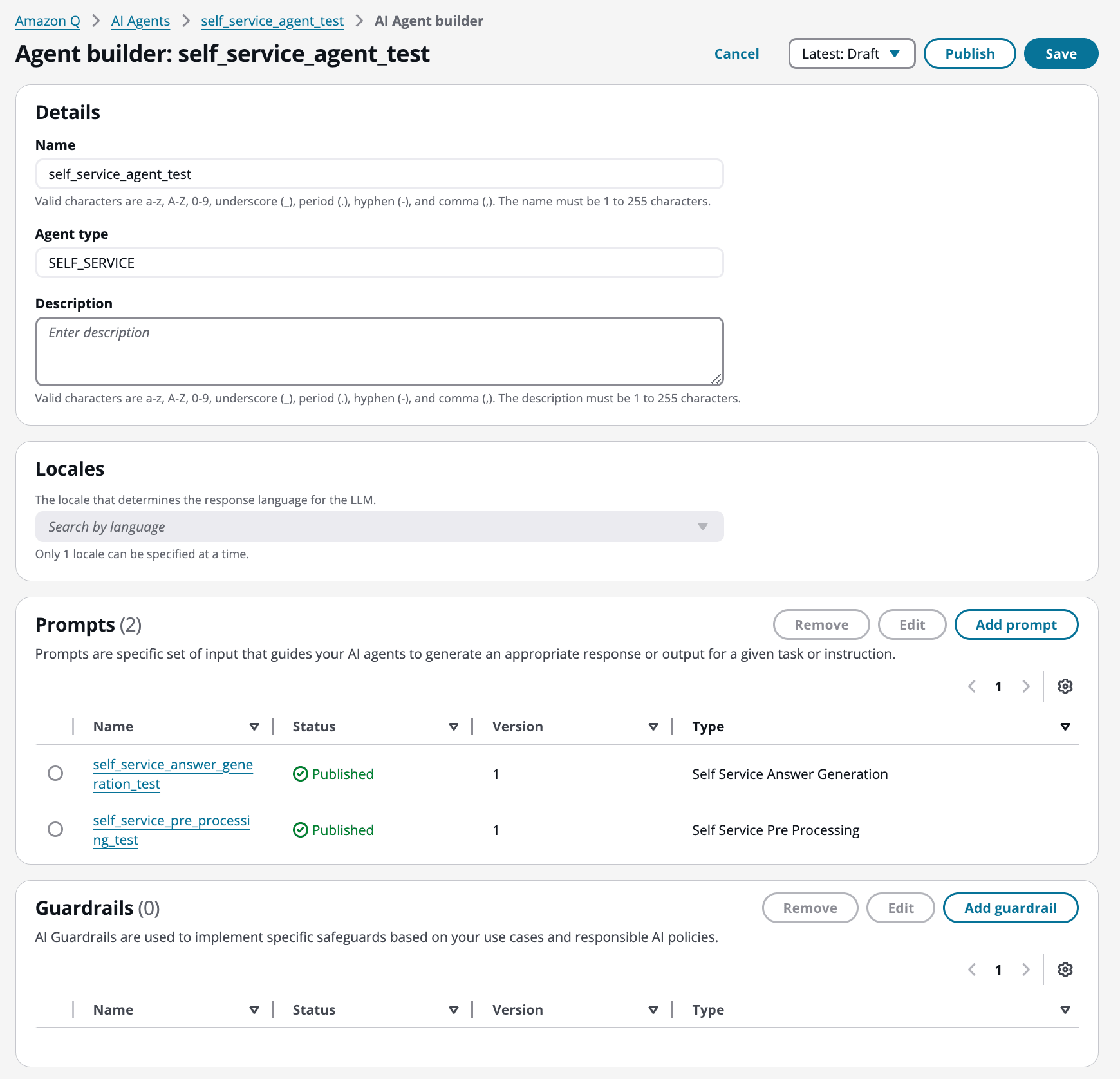Open self_service_pre_processing_test prompt link

pos(171,830)
